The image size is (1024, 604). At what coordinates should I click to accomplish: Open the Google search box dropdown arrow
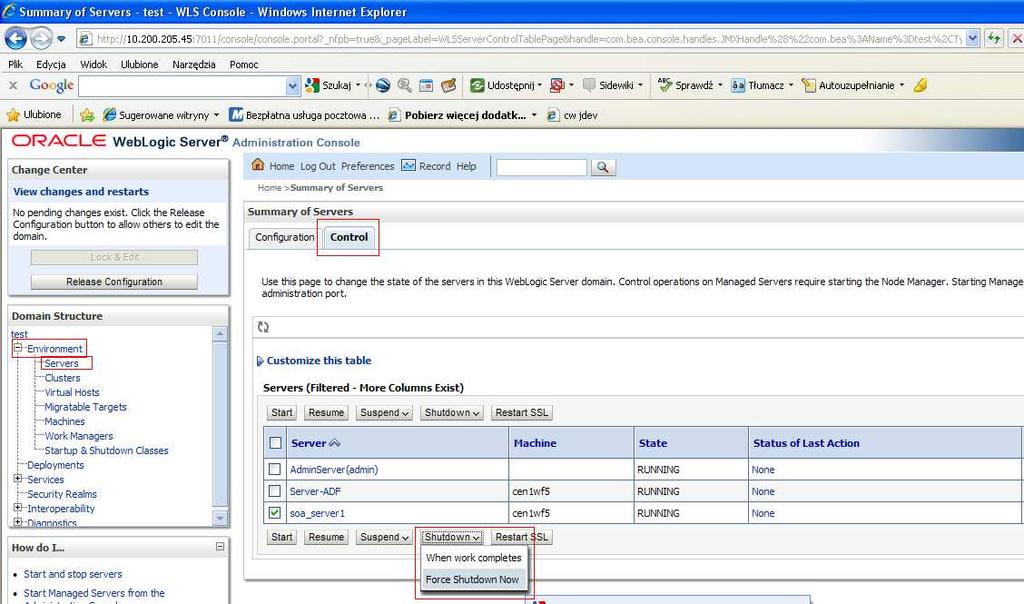(x=293, y=86)
